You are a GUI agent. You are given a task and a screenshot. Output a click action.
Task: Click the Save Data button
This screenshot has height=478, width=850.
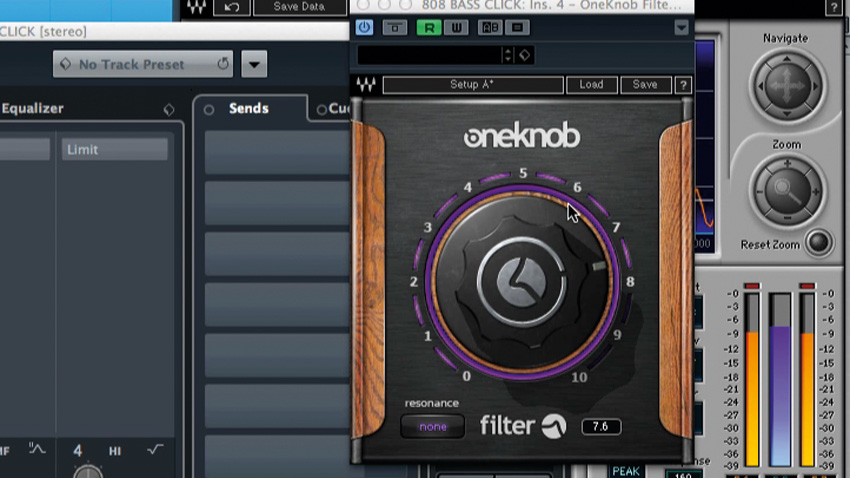[x=299, y=7]
